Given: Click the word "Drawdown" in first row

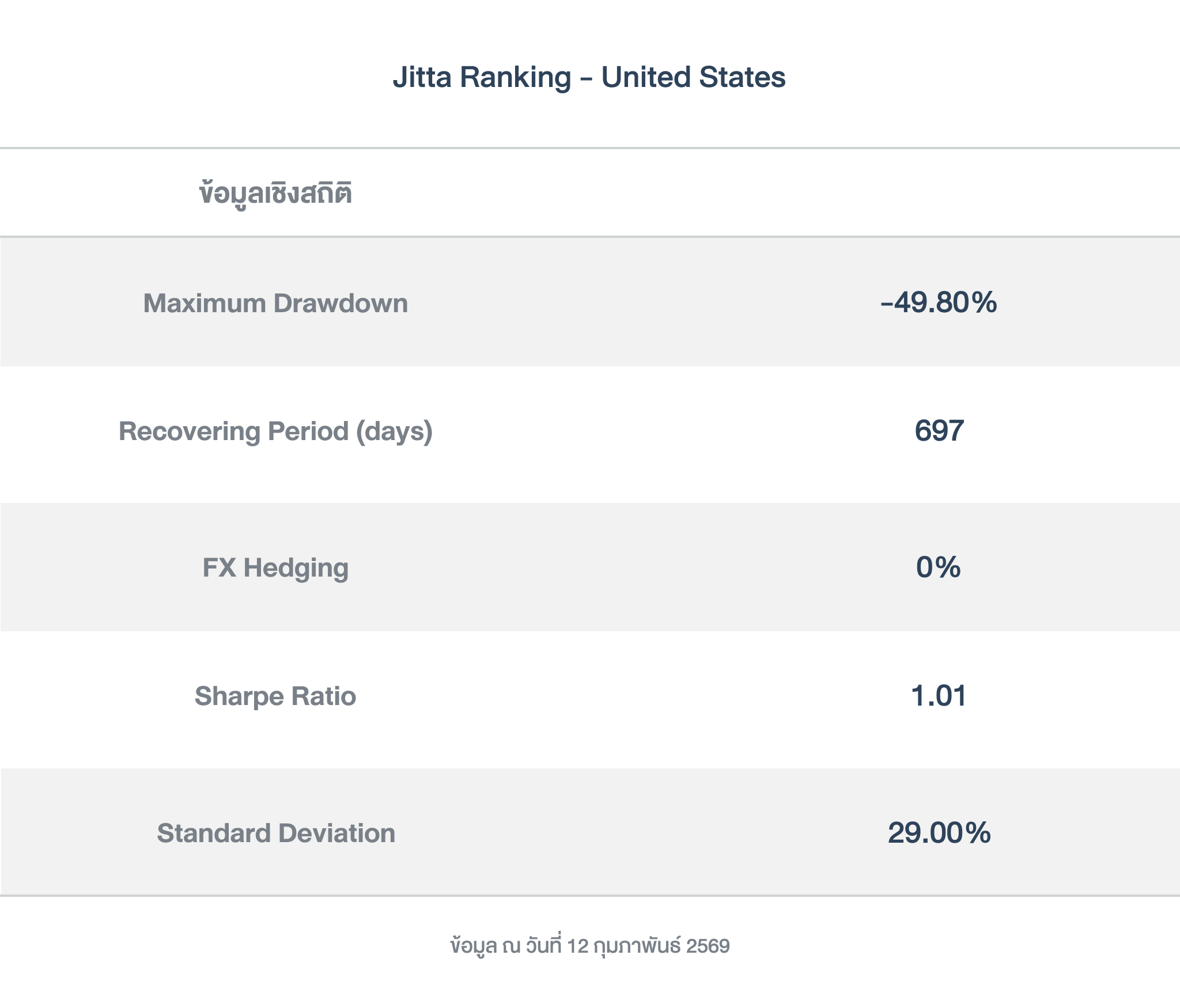Looking at the screenshot, I should point(341,303).
